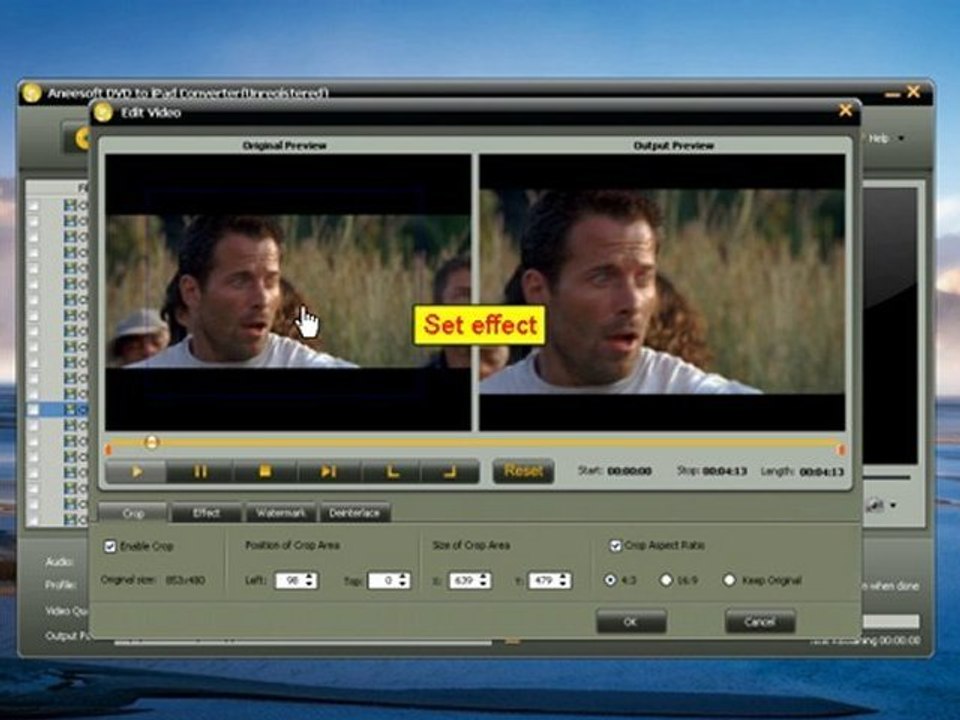Switch to the Crop tab
This screenshot has height=720, width=960.
click(x=133, y=513)
